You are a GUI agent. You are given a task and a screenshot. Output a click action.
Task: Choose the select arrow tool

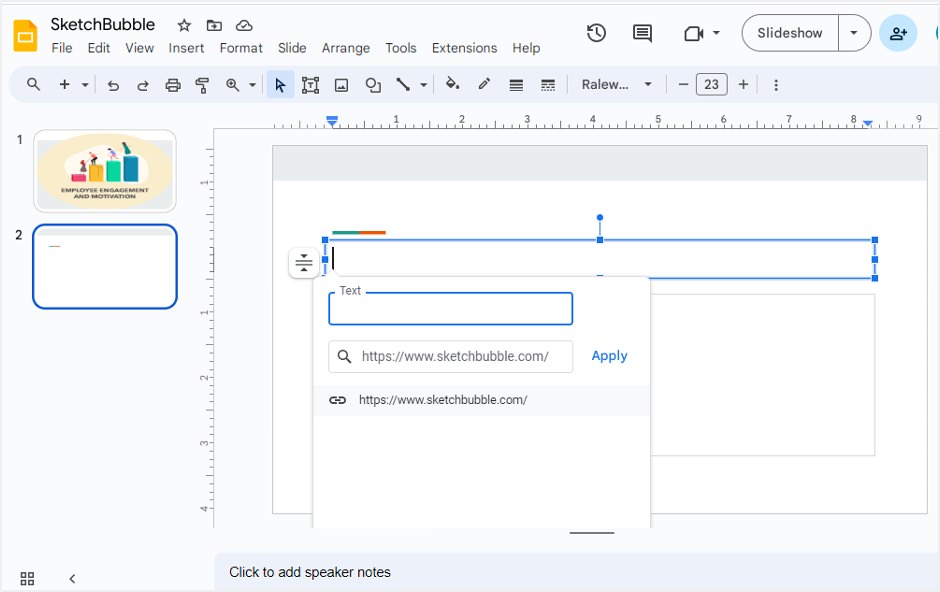[280, 85]
